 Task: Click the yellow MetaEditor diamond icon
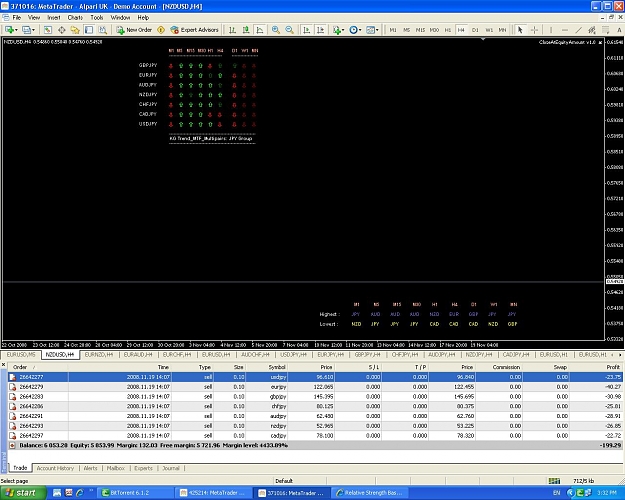coord(161,30)
